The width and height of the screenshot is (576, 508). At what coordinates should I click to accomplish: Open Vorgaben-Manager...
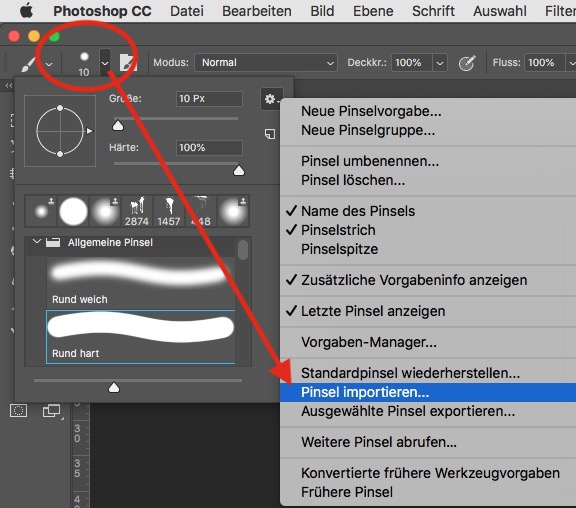click(x=369, y=342)
